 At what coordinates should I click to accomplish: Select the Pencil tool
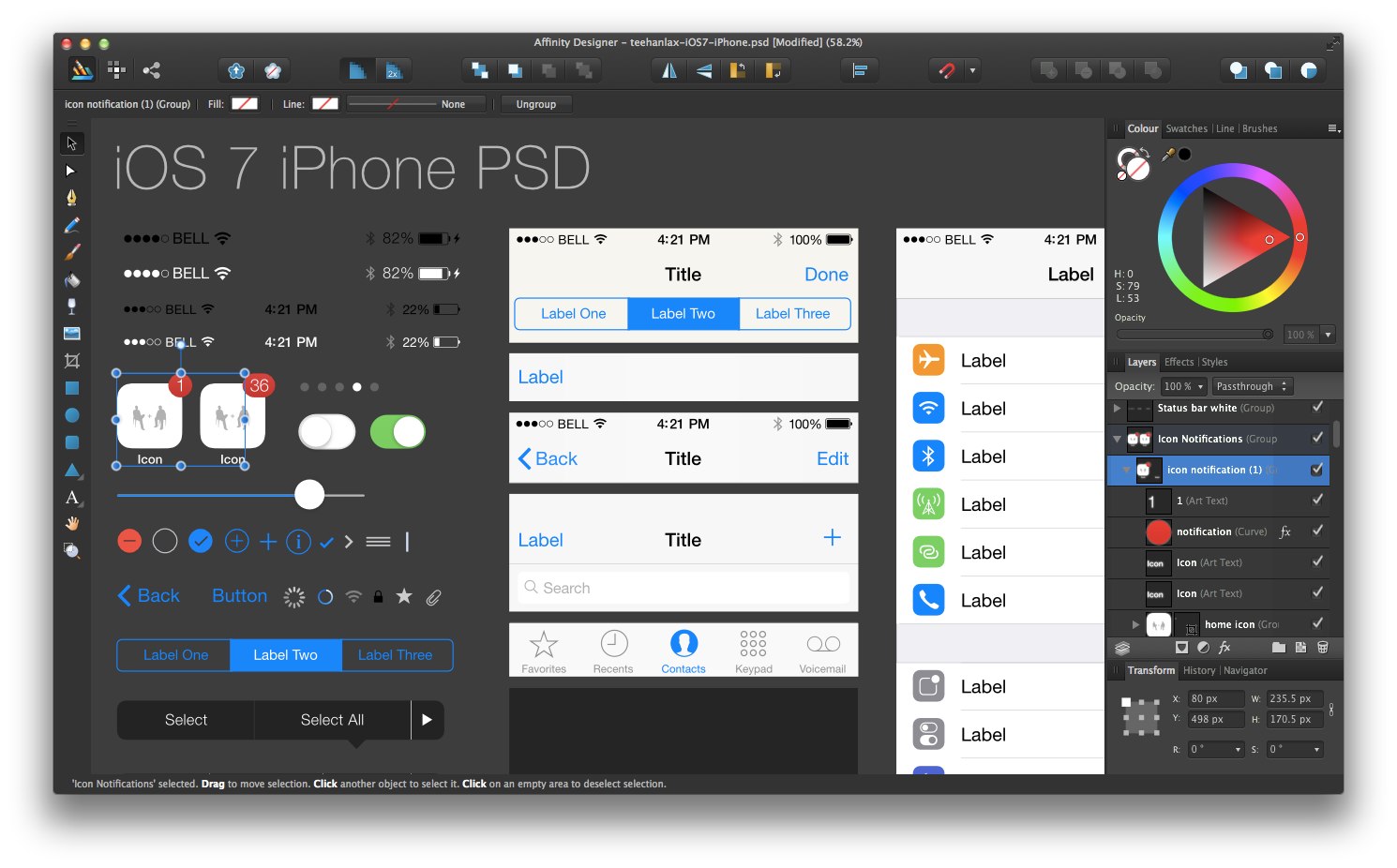[x=71, y=225]
